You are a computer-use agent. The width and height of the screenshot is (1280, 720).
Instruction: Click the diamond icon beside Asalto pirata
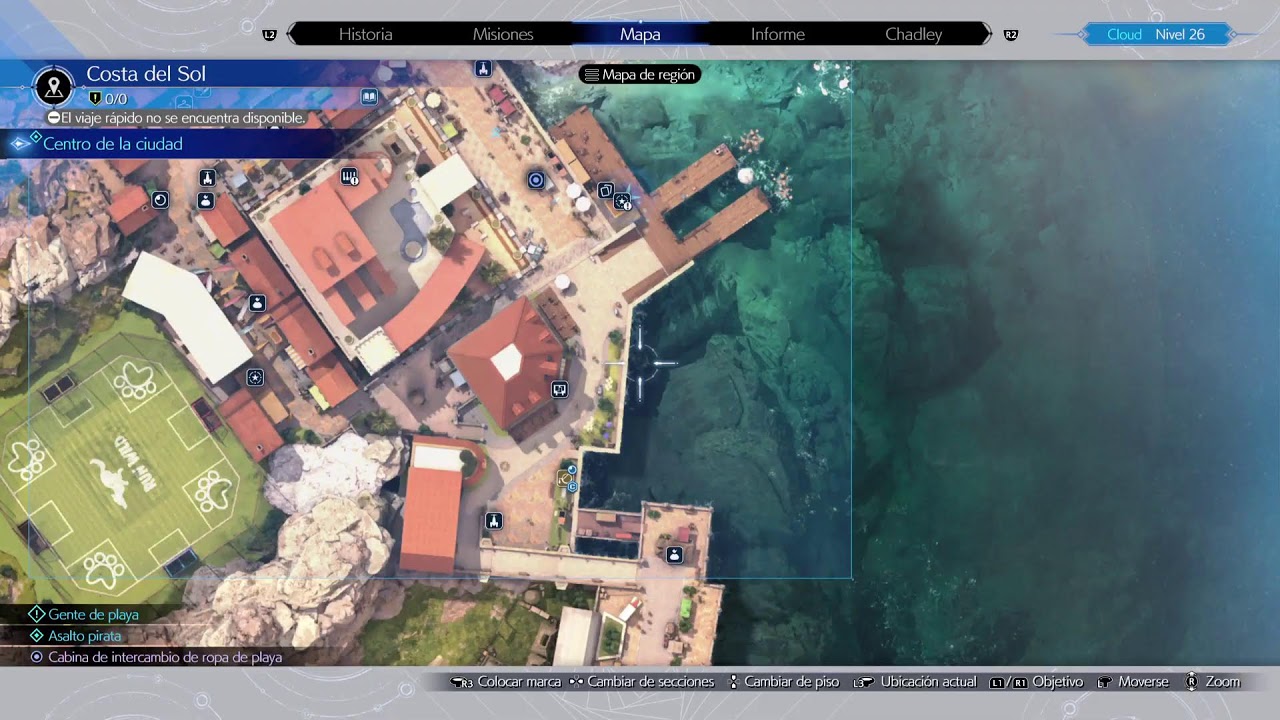37,636
